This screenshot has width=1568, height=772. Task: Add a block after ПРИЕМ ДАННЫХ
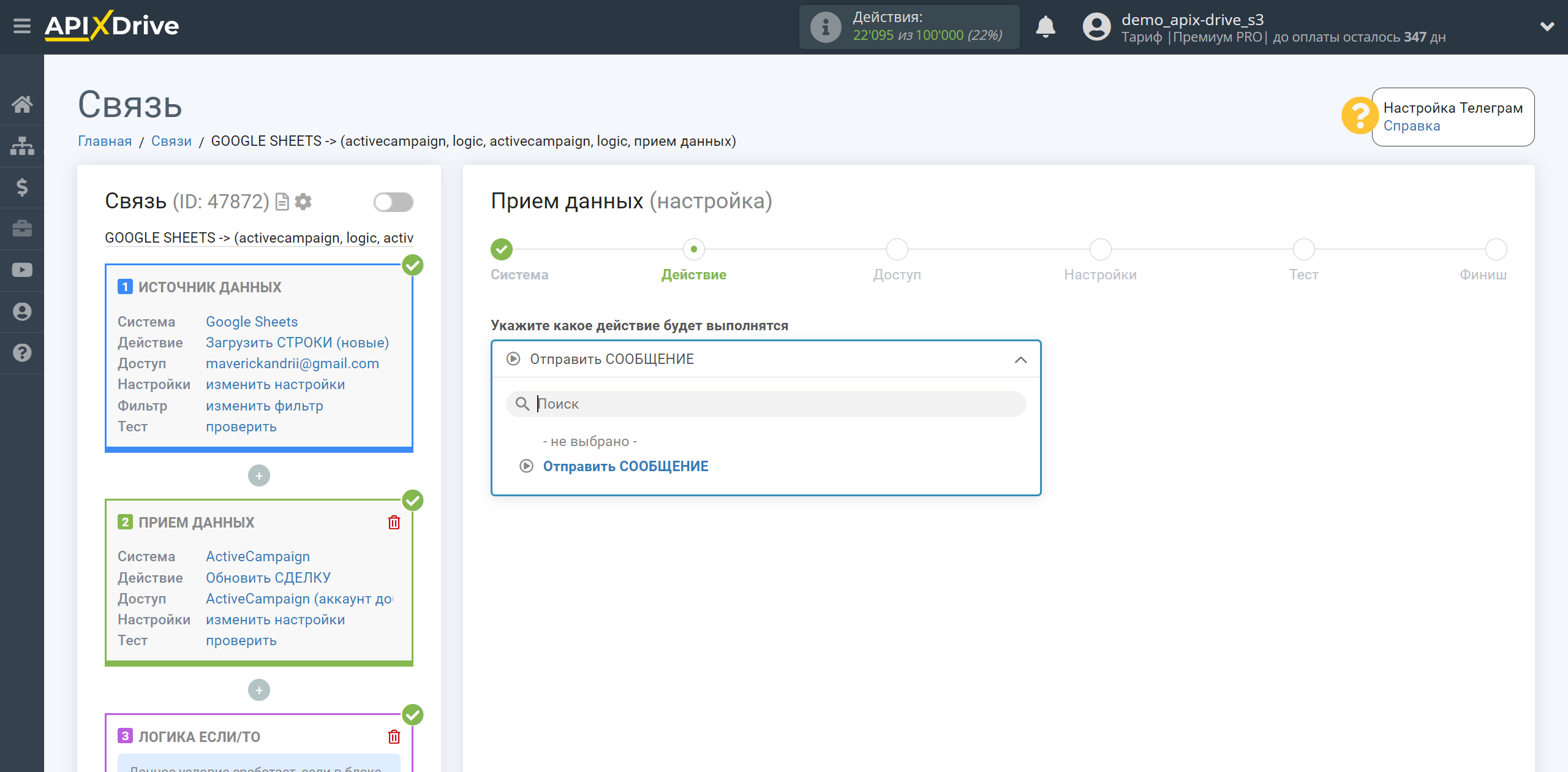click(259, 691)
